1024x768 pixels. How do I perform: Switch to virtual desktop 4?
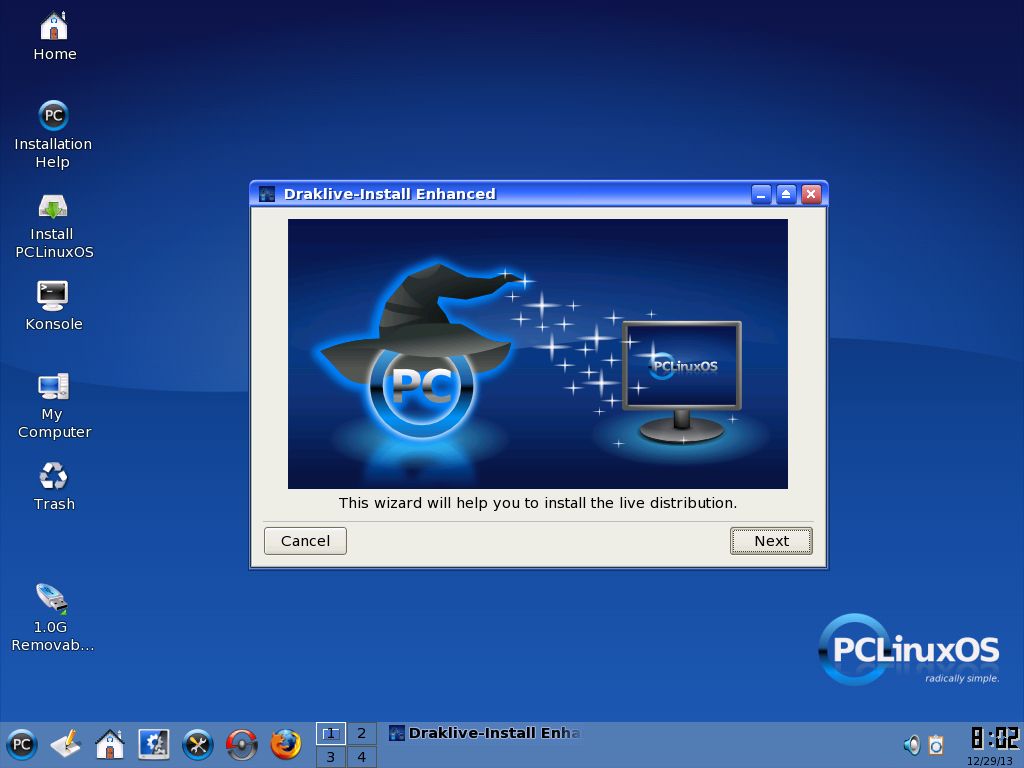click(361, 757)
